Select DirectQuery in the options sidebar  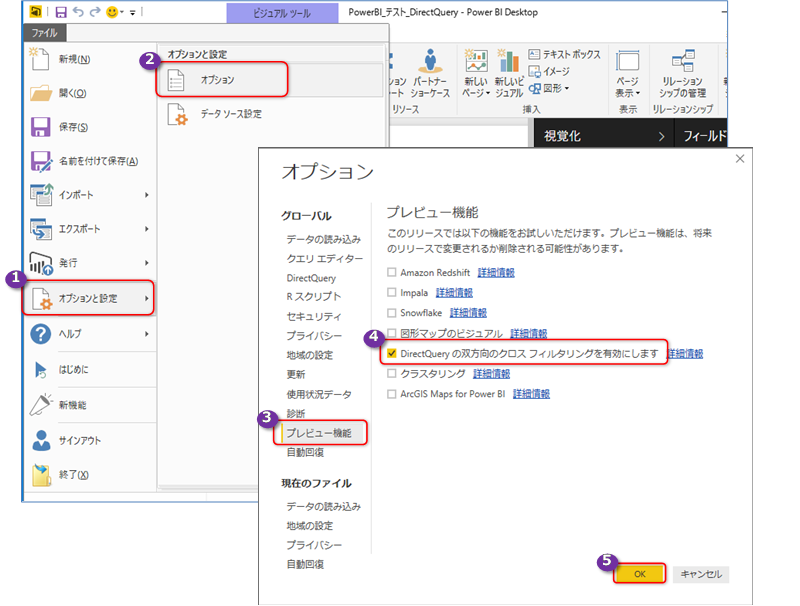[311, 279]
